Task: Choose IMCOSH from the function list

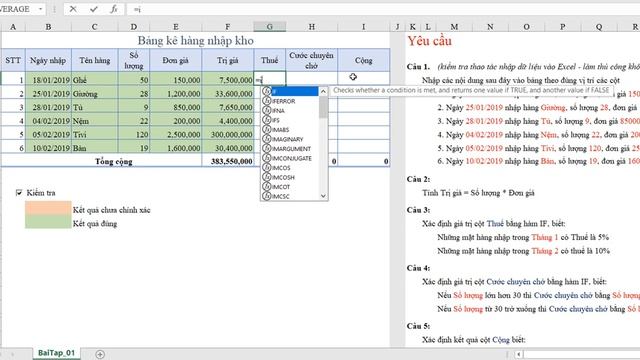Action: tap(290, 177)
